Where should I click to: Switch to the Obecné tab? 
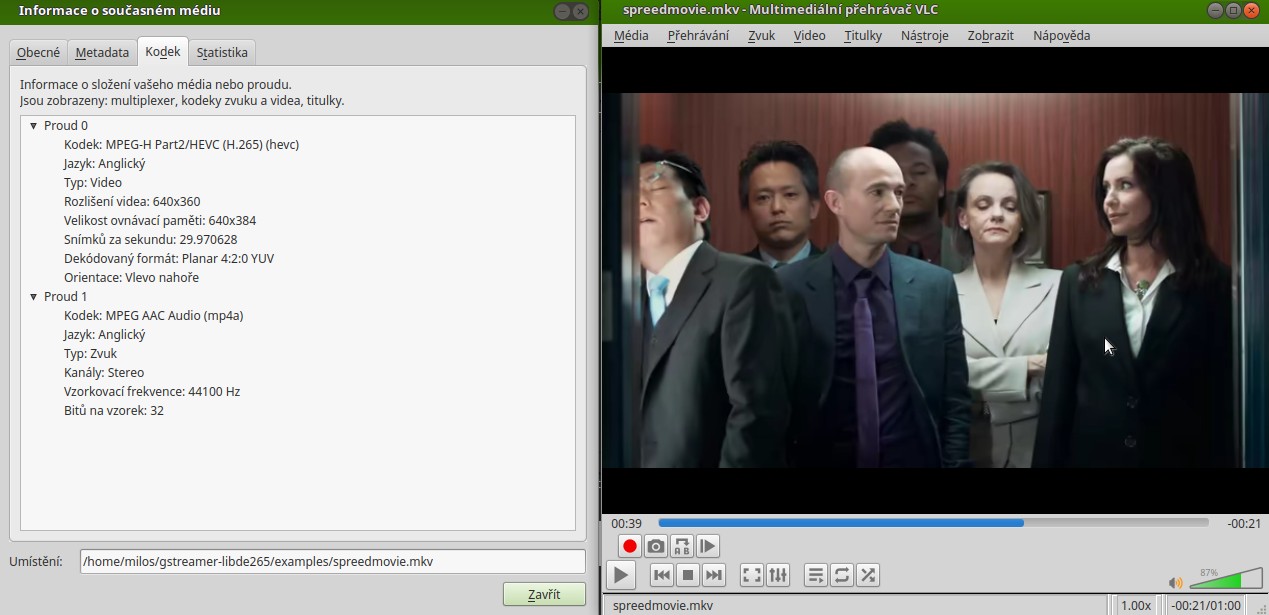pyautogui.click(x=38, y=53)
